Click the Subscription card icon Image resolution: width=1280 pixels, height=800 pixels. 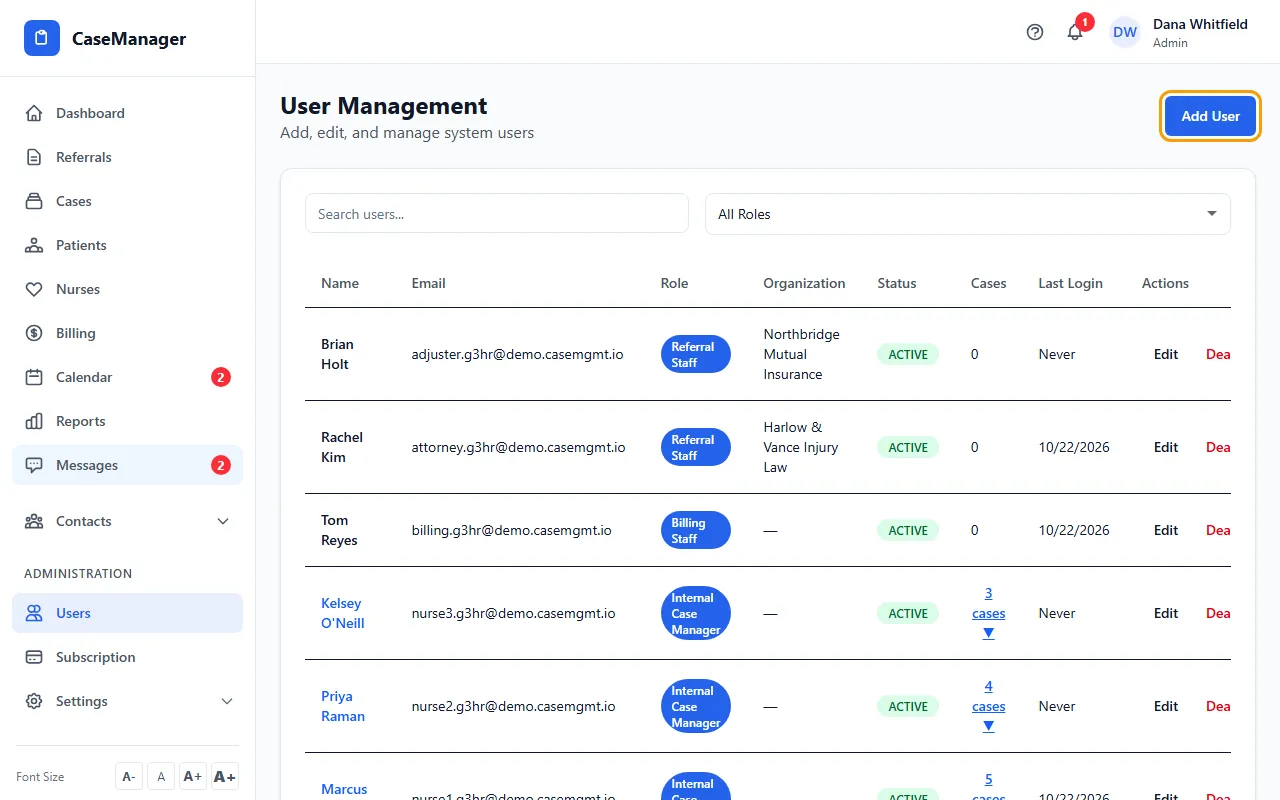tap(34, 657)
